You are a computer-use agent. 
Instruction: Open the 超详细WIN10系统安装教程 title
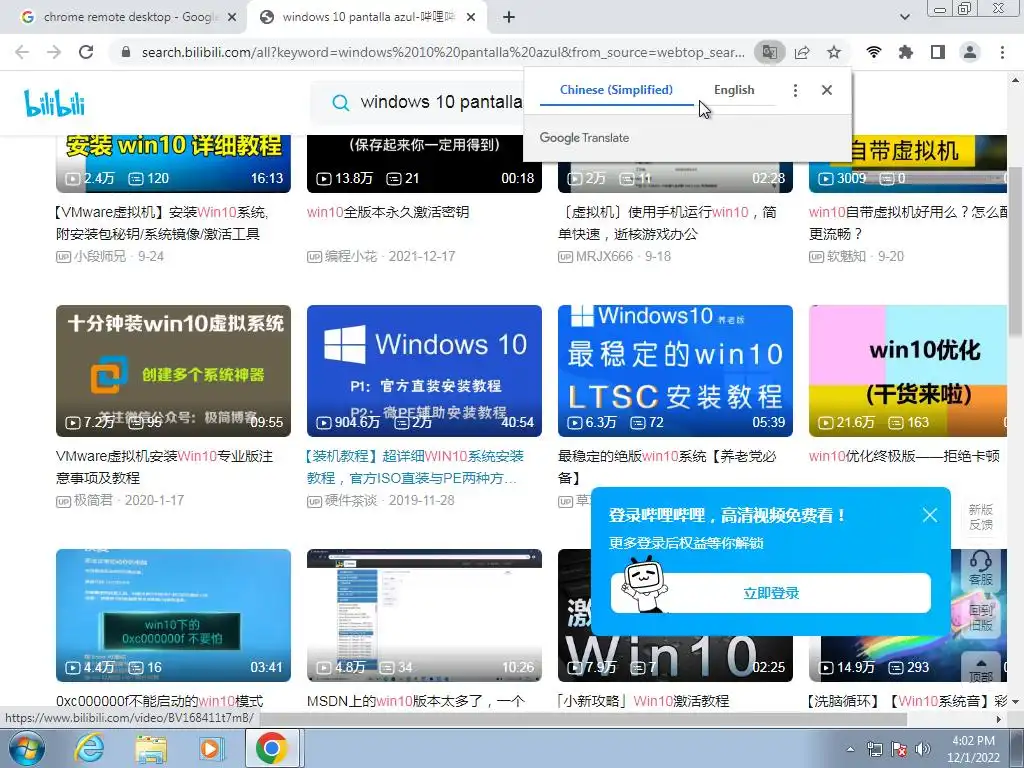(x=415, y=467)
